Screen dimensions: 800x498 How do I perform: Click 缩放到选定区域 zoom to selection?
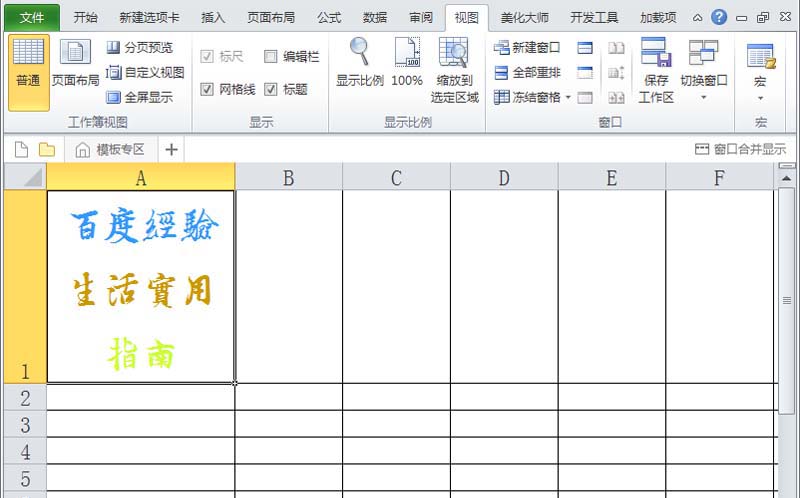pyautogui.click(x=454, y=70)
